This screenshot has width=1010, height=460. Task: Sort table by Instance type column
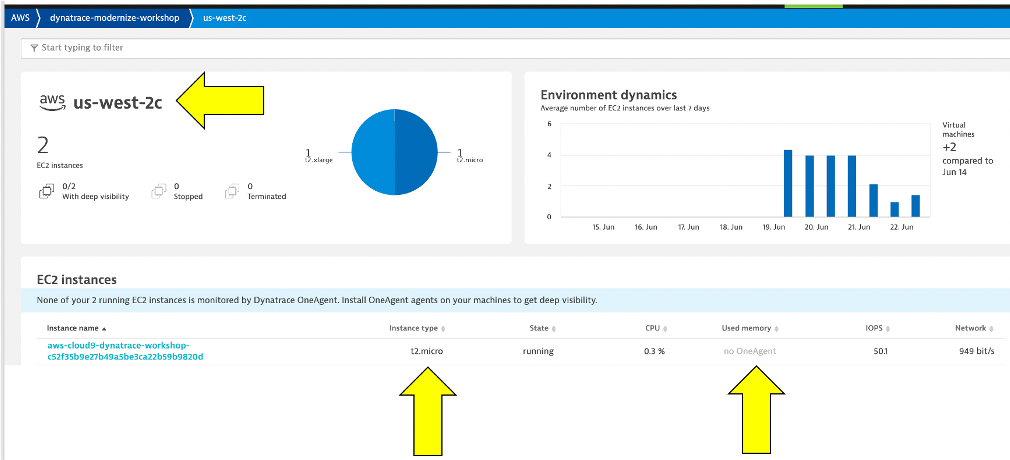(416, 328)
